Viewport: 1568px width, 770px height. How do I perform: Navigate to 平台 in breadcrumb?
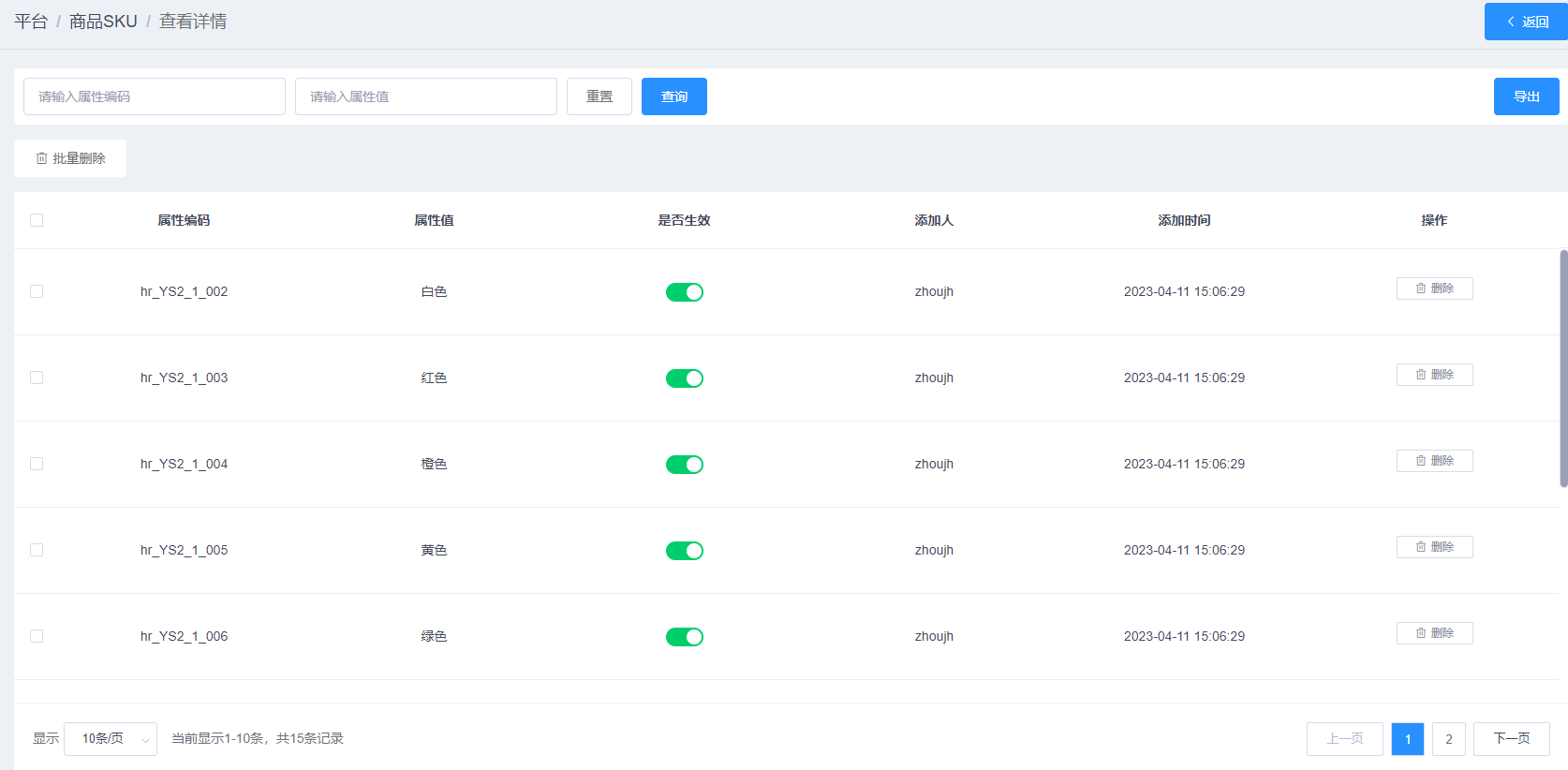(x=31, y=22)
